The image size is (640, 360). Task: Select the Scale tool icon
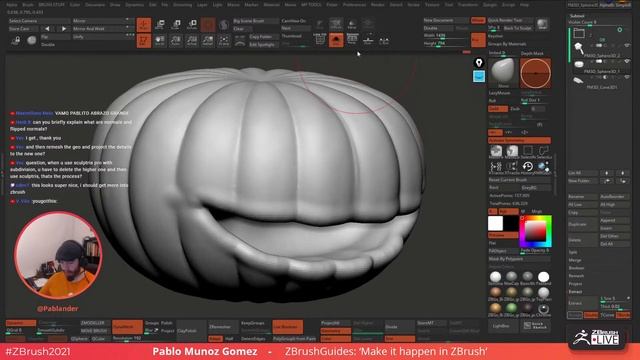click(x=176, y=24)
